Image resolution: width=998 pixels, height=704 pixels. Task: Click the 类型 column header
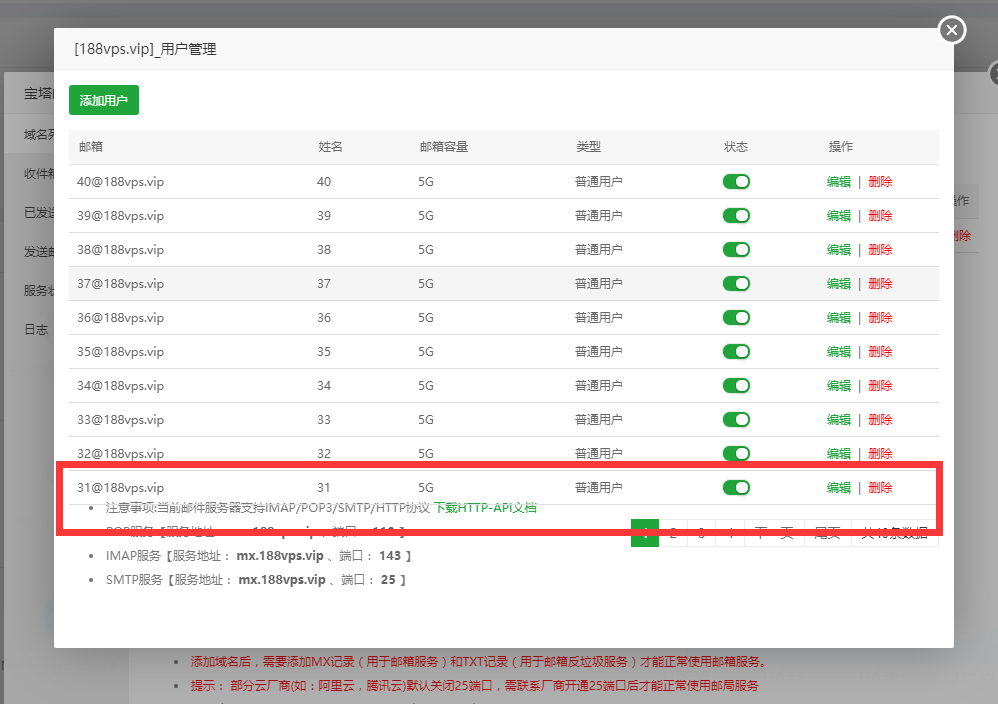coord(588,146)
